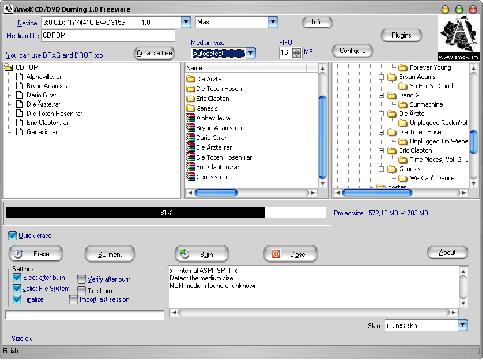Screen dimensions: 483x361
Task: Select the Dario G.rar archive icon in file list
Action: 191,138
